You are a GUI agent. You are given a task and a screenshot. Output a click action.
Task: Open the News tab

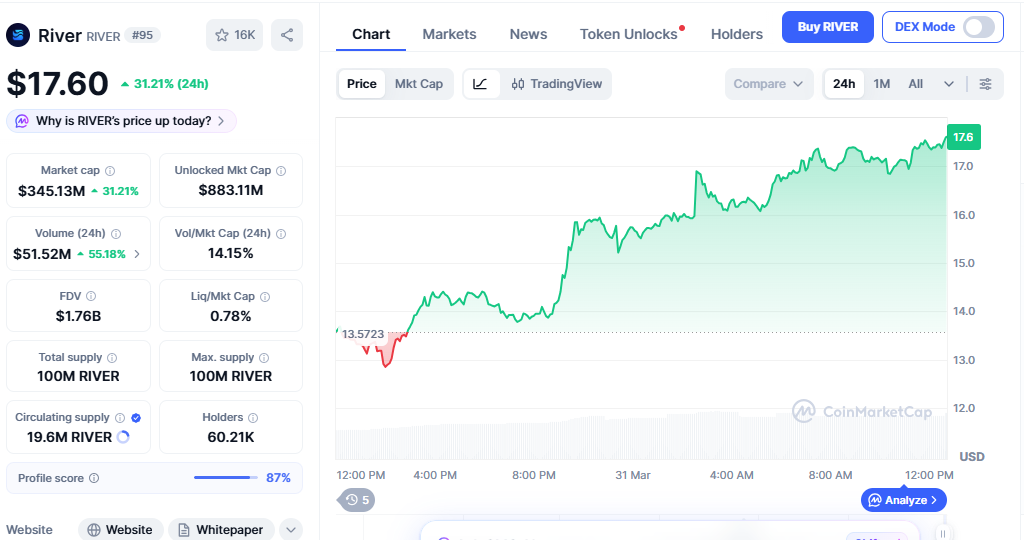pos(528,34)
